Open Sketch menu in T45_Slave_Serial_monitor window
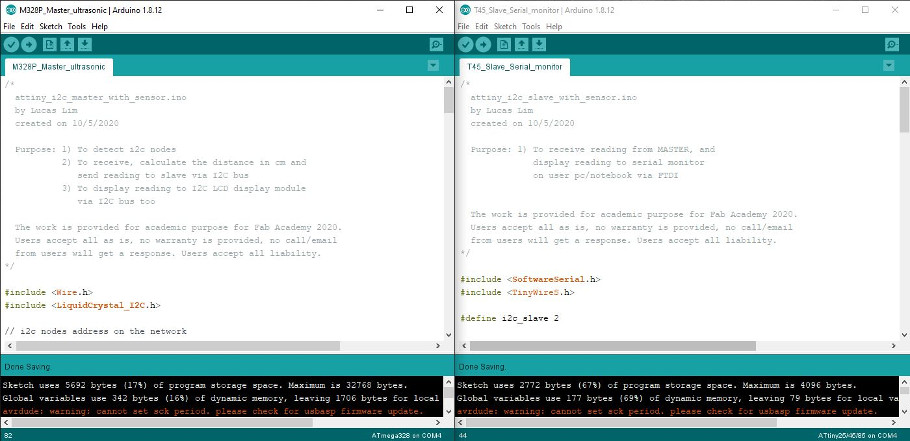 [505, 26]
